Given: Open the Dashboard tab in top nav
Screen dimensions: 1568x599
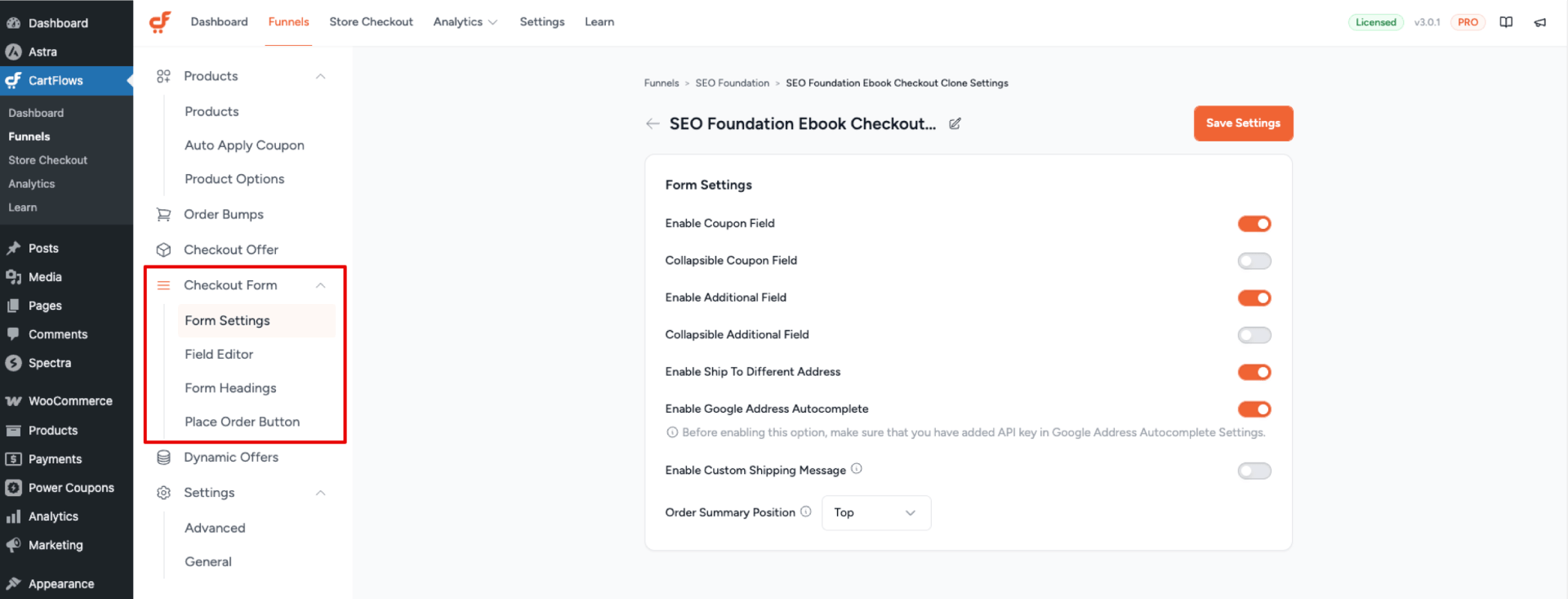Looking at the screenshot, I should click(219, 22).
